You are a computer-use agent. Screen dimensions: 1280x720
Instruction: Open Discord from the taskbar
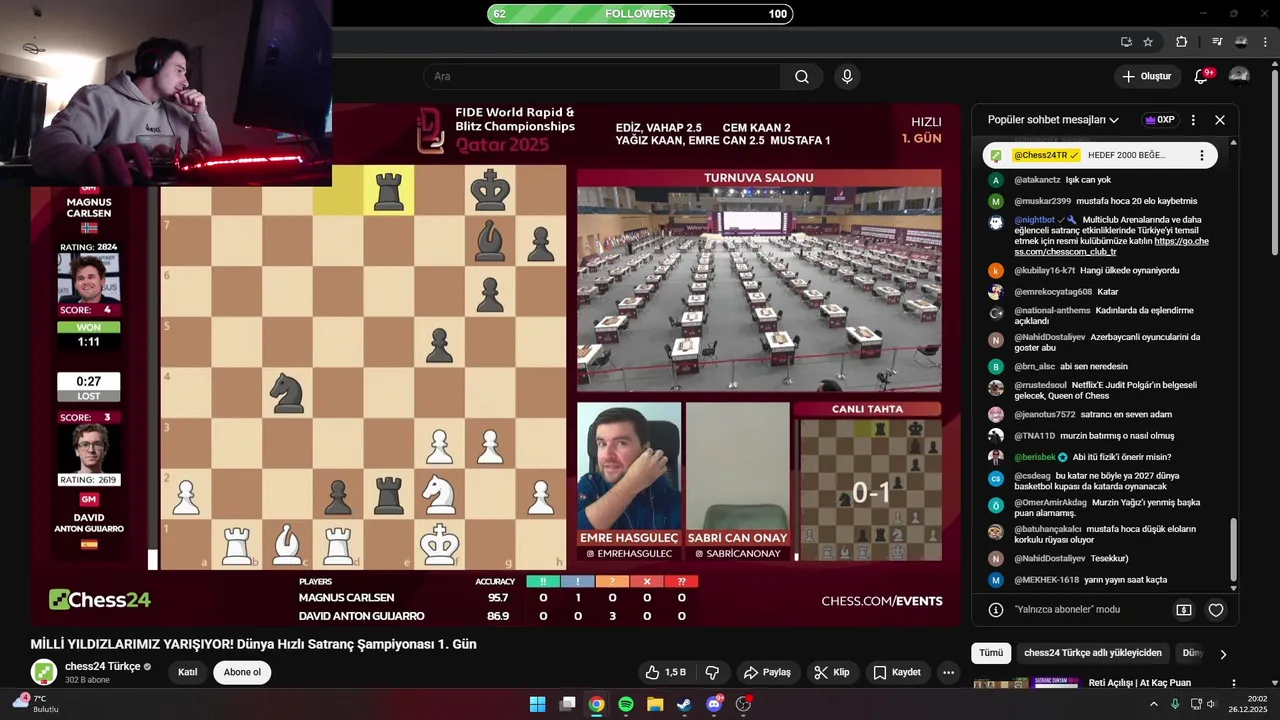pyautogui.click(x=714, y=704)
